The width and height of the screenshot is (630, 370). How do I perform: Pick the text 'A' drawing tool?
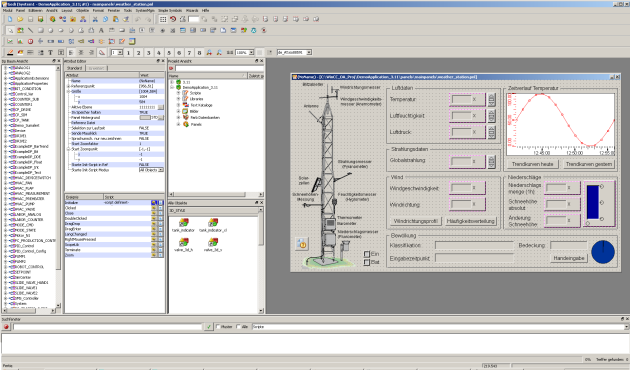[101, 30]
